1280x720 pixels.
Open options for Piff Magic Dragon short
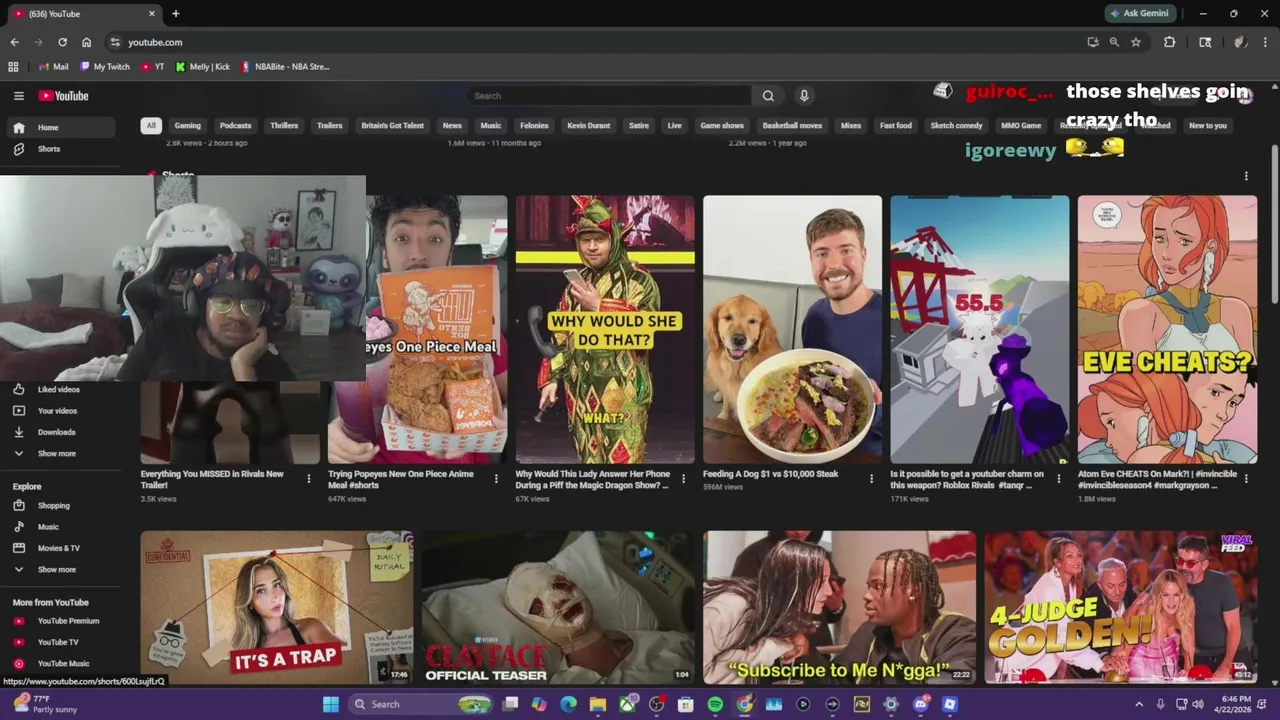tap(683, 479)
